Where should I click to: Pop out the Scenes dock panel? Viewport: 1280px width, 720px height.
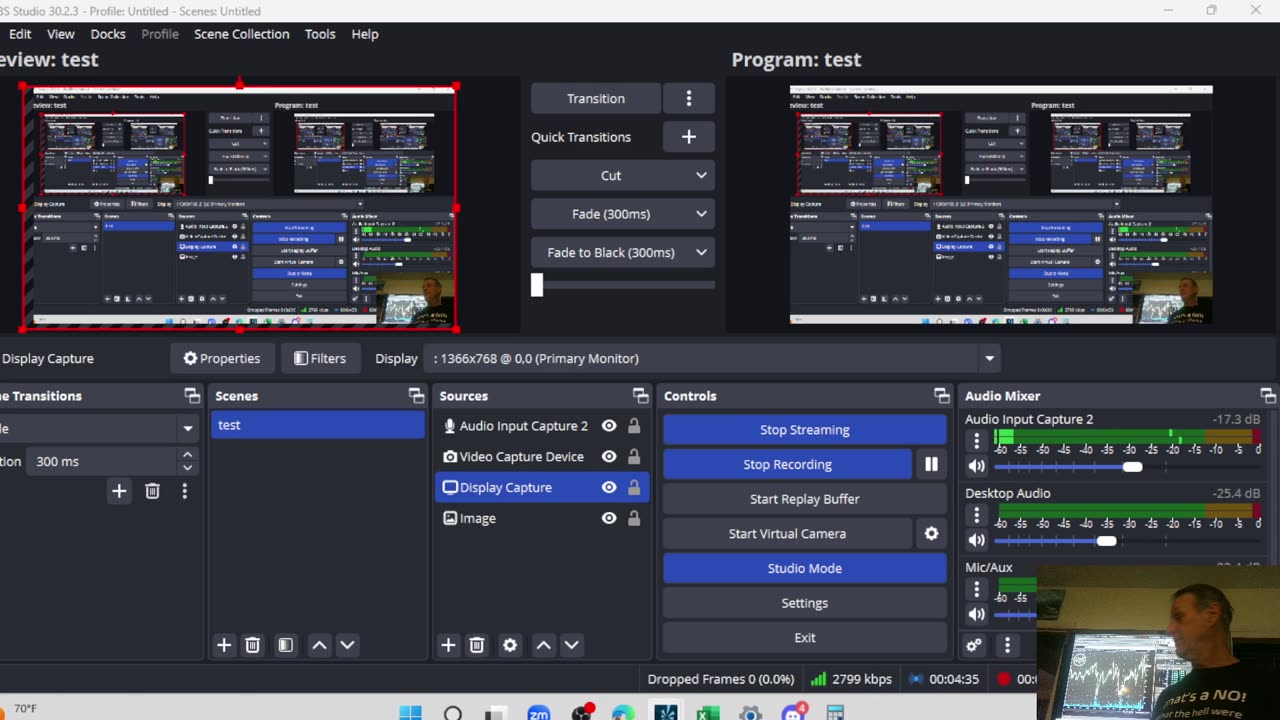(x=416, y=396)
